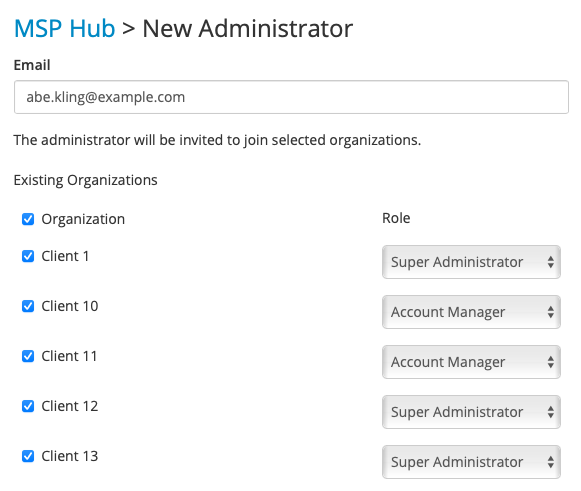Open the Client 1 role dropdown
This screenshot has height=491, width=581.
471,262
